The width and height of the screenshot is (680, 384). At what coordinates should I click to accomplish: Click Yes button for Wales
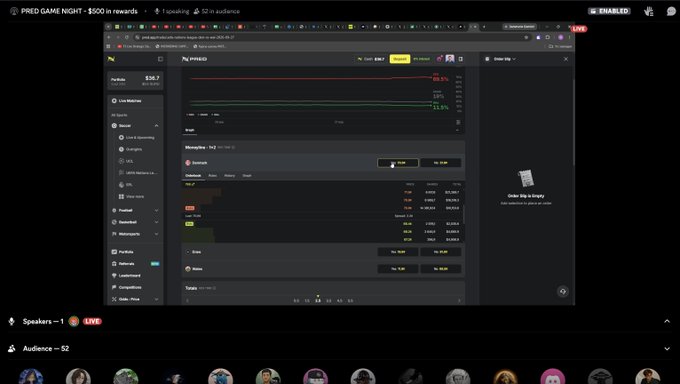(398, 269)
